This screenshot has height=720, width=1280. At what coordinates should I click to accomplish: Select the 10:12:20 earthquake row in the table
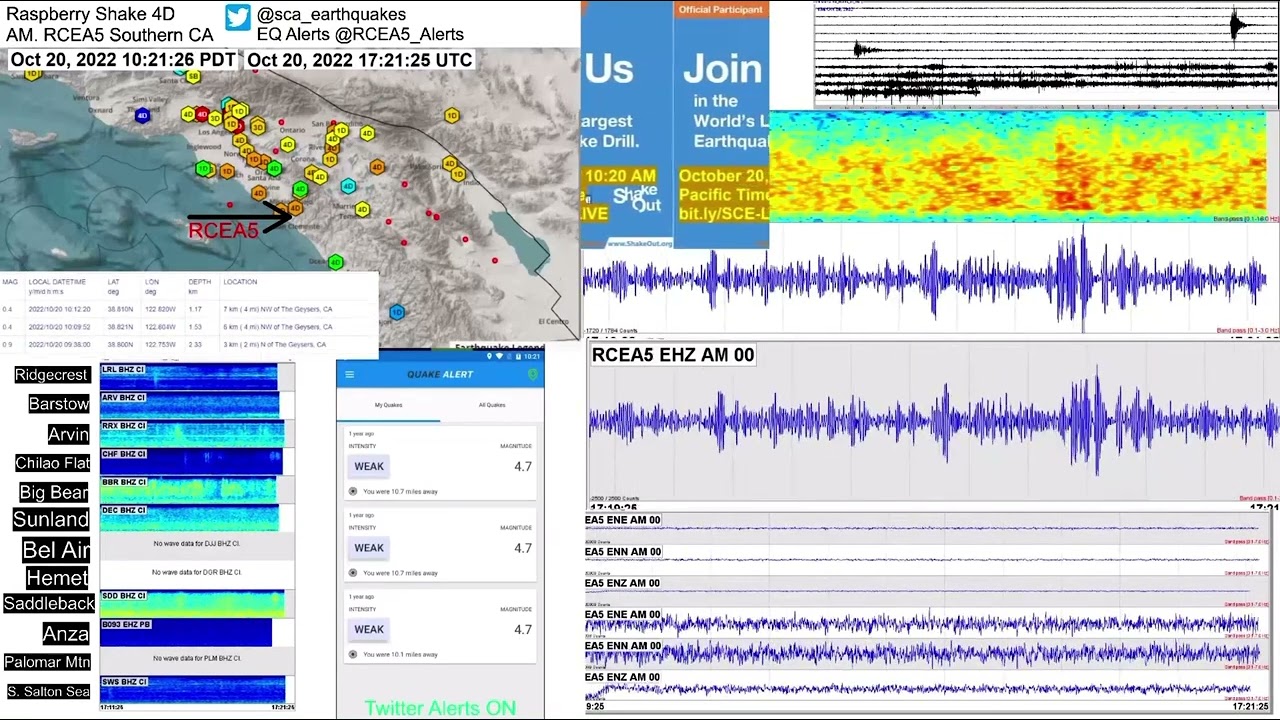click(x=189, y=309)
